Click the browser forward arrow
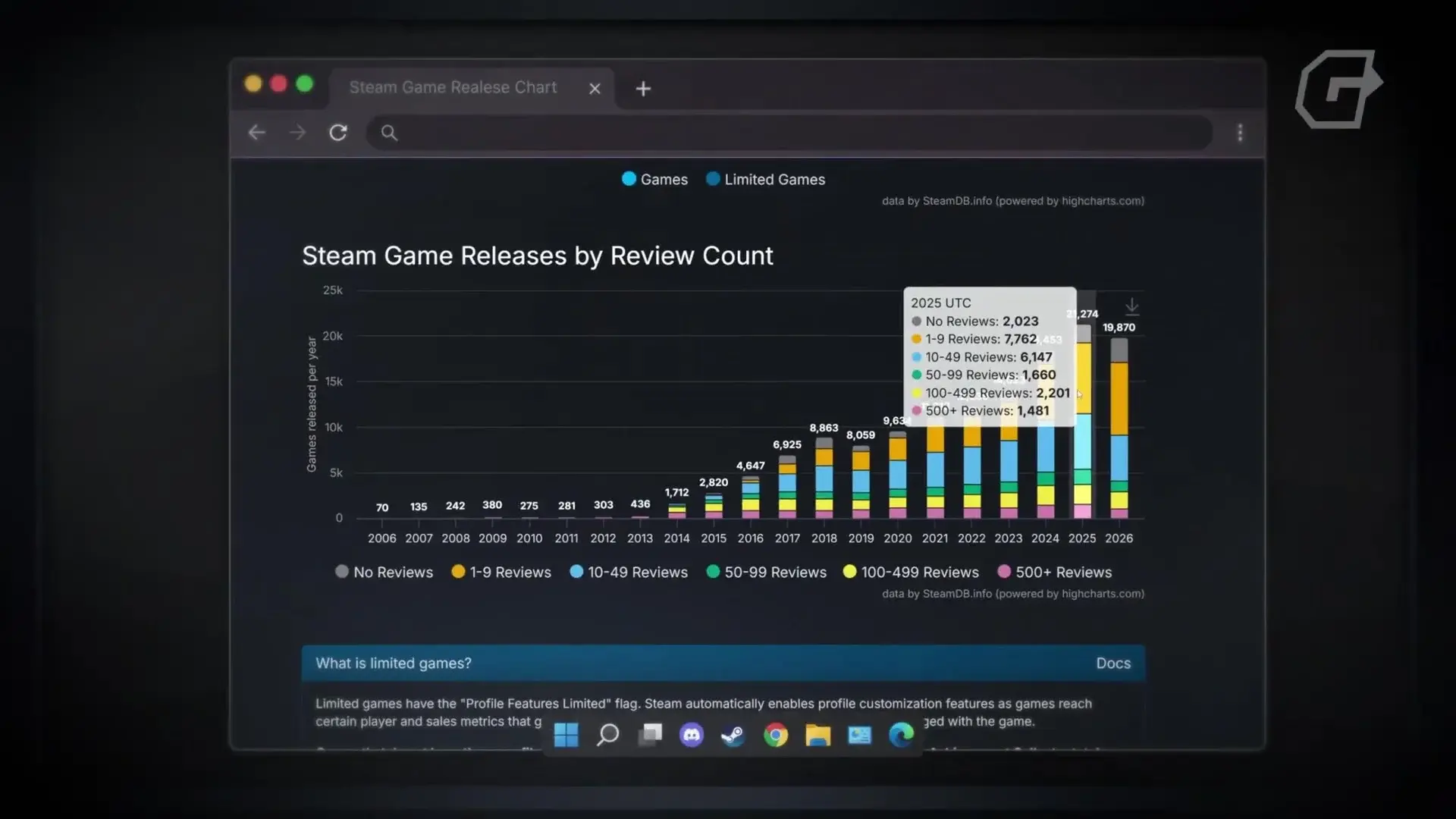 tap(297, 133)
